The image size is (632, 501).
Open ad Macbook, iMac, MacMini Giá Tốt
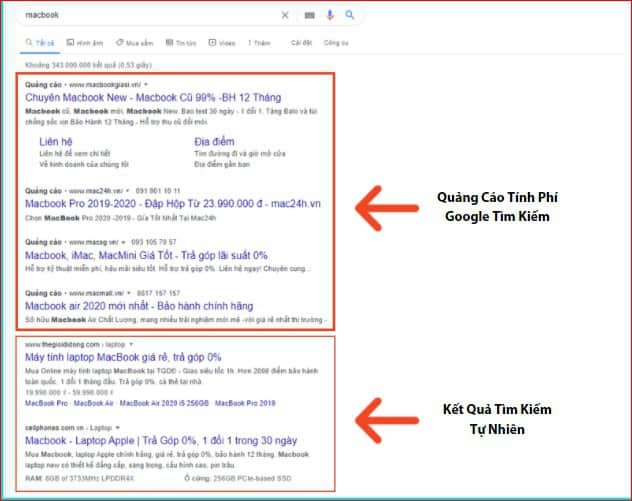tap(146, 255)
